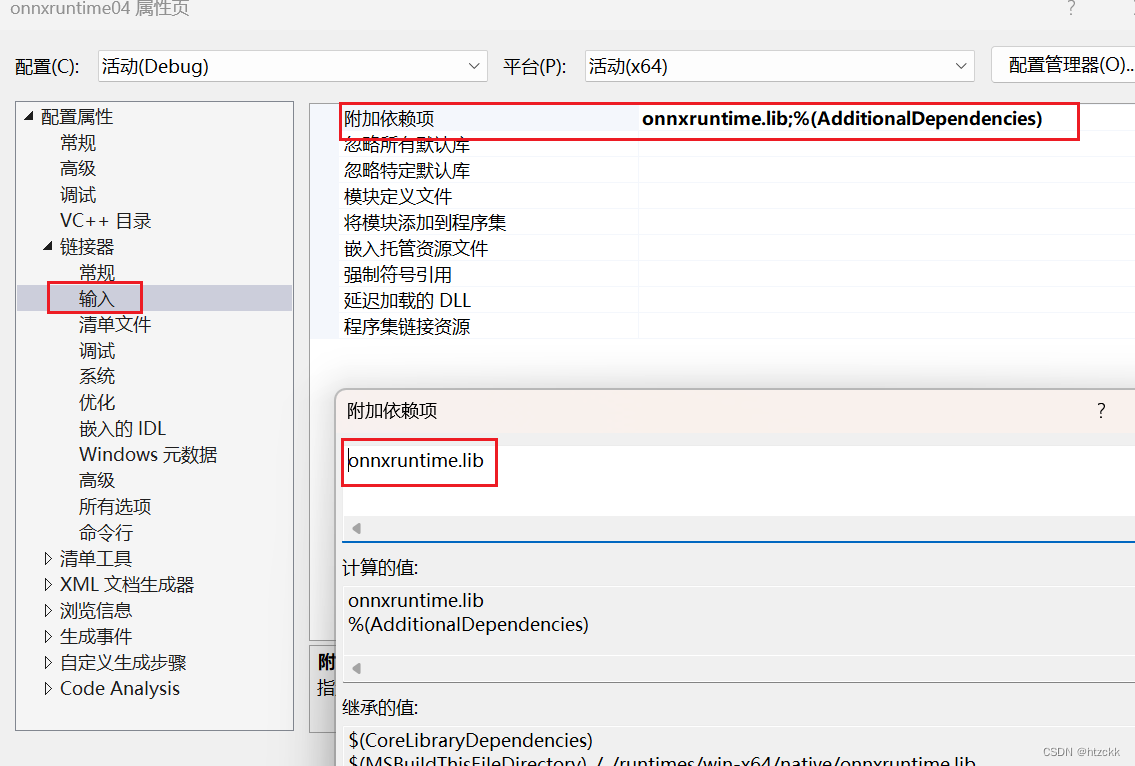This screenshot has height=766, width=1135.
Task: Expand the 浏览信息 node
Action: pos(46,609)
